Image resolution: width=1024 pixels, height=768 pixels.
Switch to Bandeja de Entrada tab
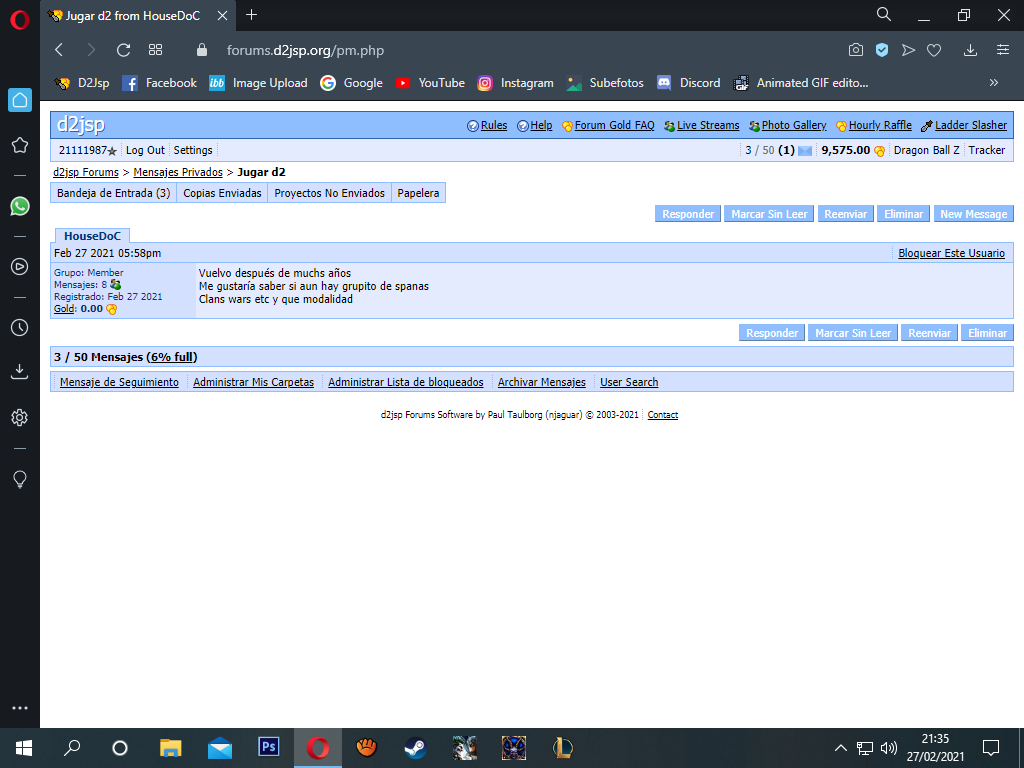114,193
